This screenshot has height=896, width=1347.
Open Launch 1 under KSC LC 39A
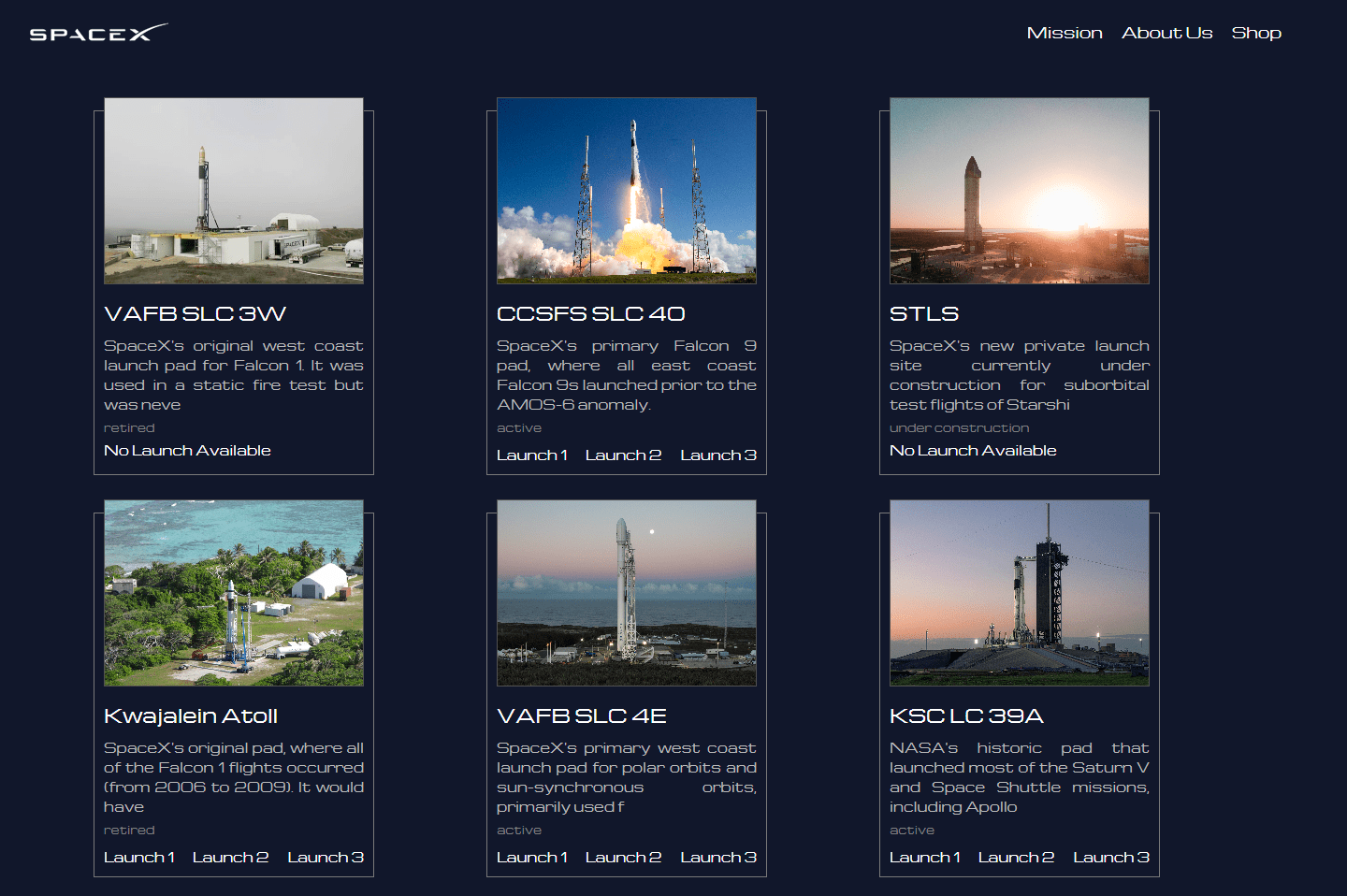pyautogui.click(x=925, y=857)
